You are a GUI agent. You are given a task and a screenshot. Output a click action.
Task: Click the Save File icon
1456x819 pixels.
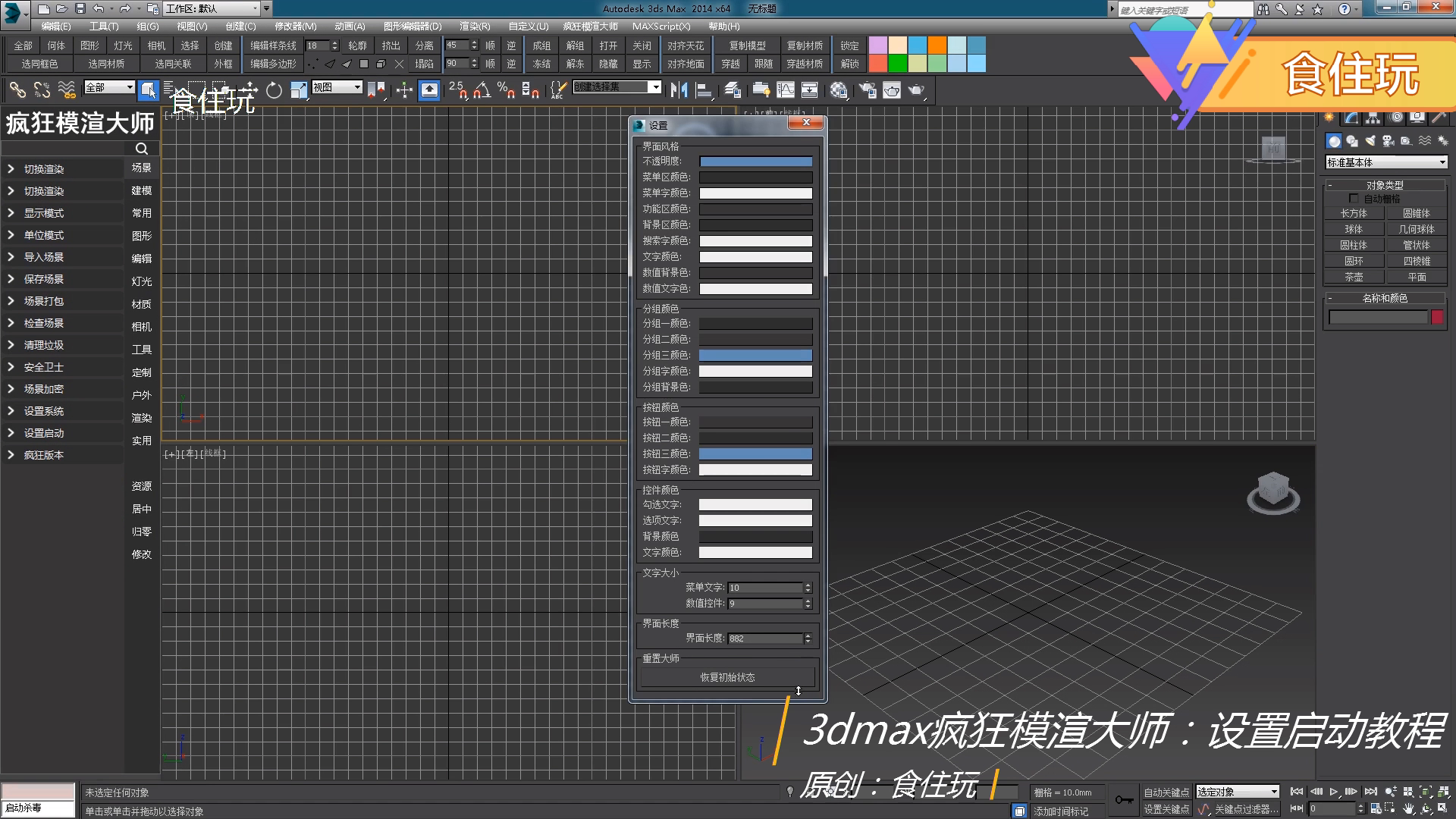pos(80,9)
